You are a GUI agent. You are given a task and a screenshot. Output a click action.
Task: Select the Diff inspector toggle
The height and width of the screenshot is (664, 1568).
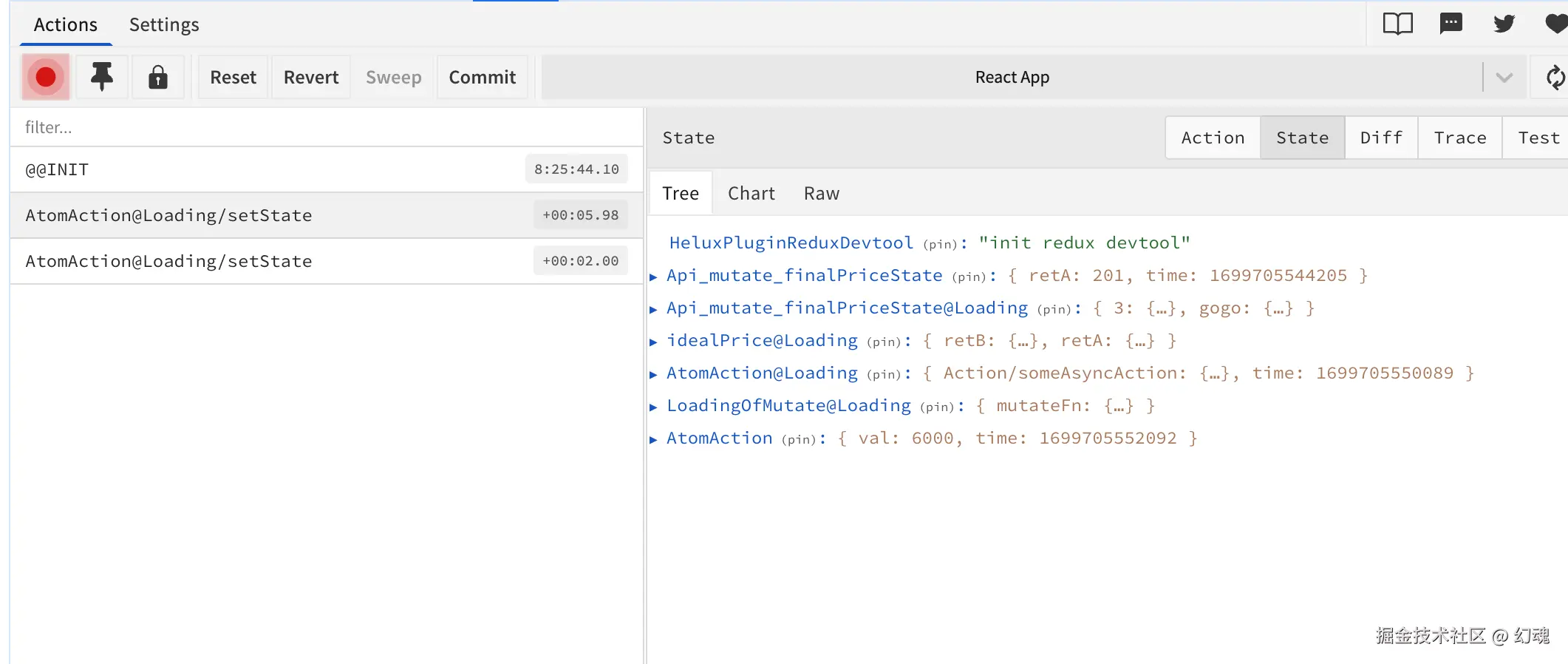[1381, 138]
